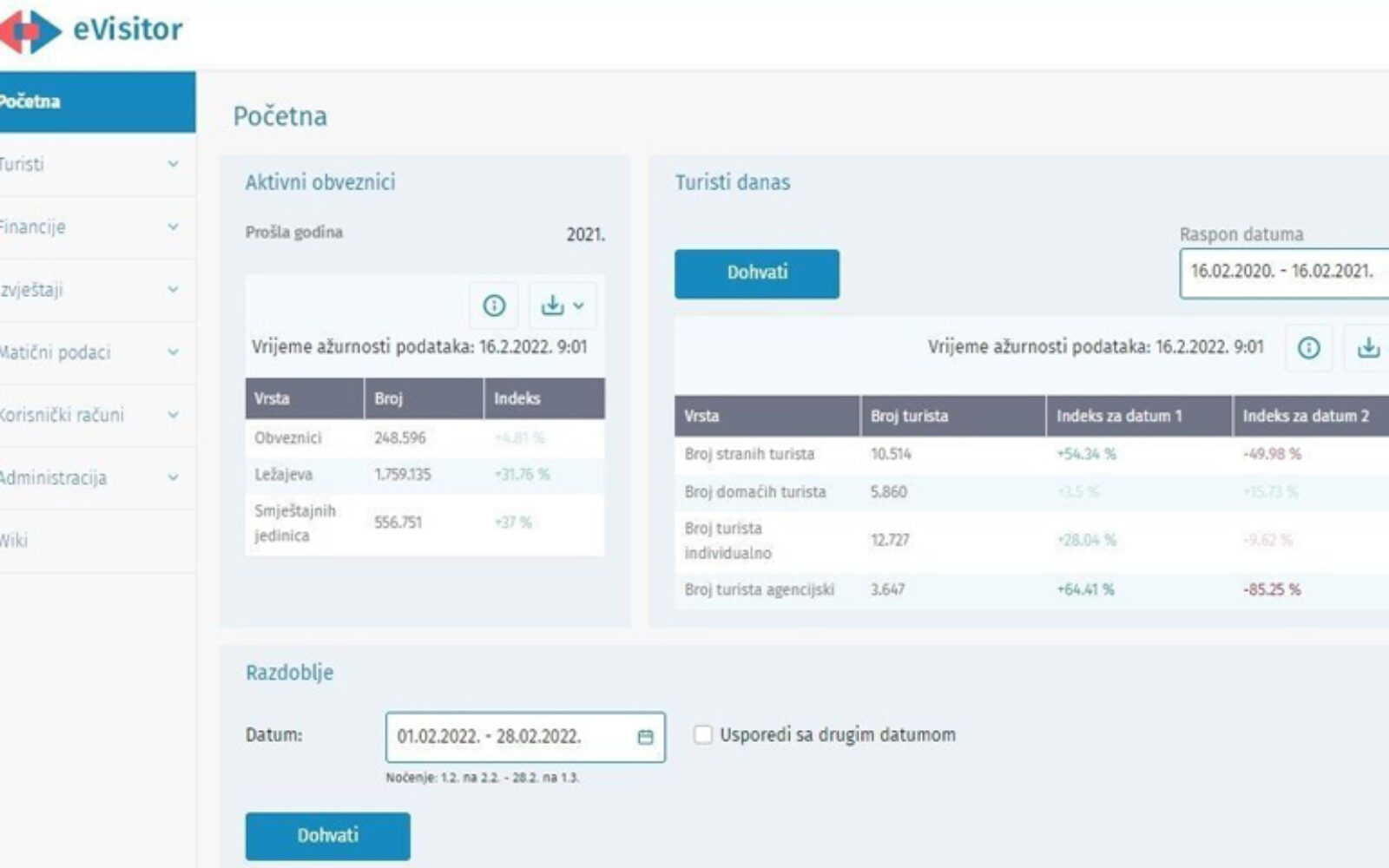Screen dimensions: 1389x868
Task: Click the eVisitor logo icon
Action: [31, 31]
